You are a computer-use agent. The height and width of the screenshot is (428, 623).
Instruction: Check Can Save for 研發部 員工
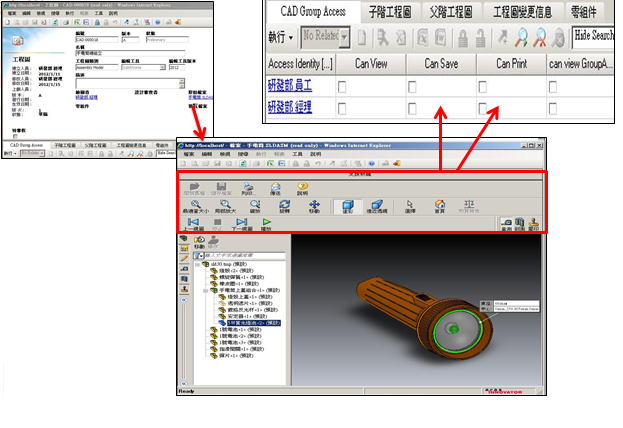[x=412, y=87]
